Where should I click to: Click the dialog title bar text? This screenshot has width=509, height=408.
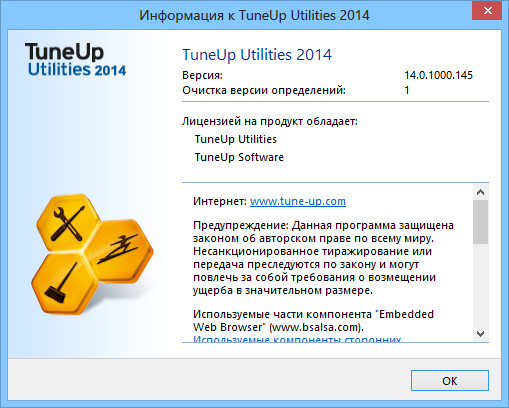click(254, 15)
